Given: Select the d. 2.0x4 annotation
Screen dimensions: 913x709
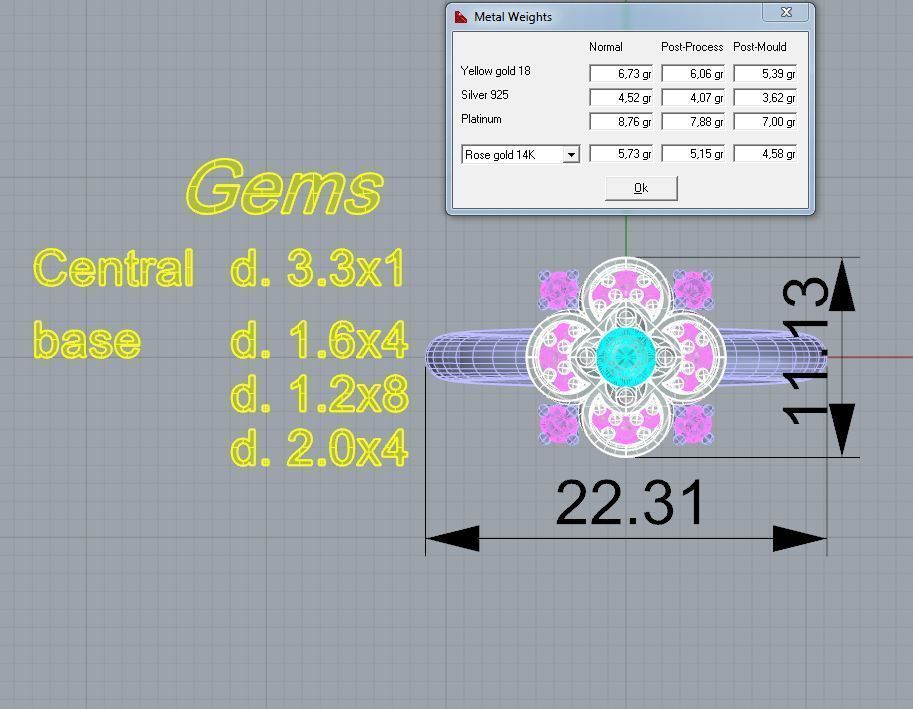Looking at the screenshot, I should [319, 447].
